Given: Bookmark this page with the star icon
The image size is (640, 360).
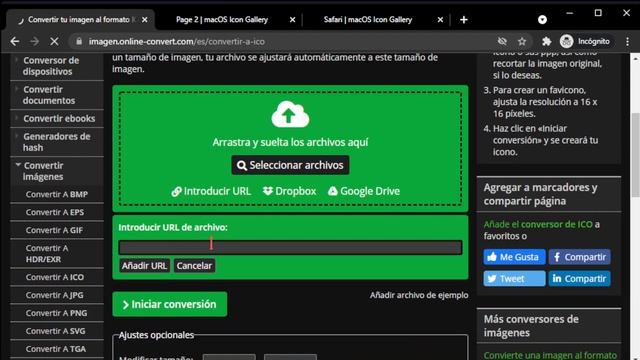Looking at the screenshot, I should click(x=522, y=41).
